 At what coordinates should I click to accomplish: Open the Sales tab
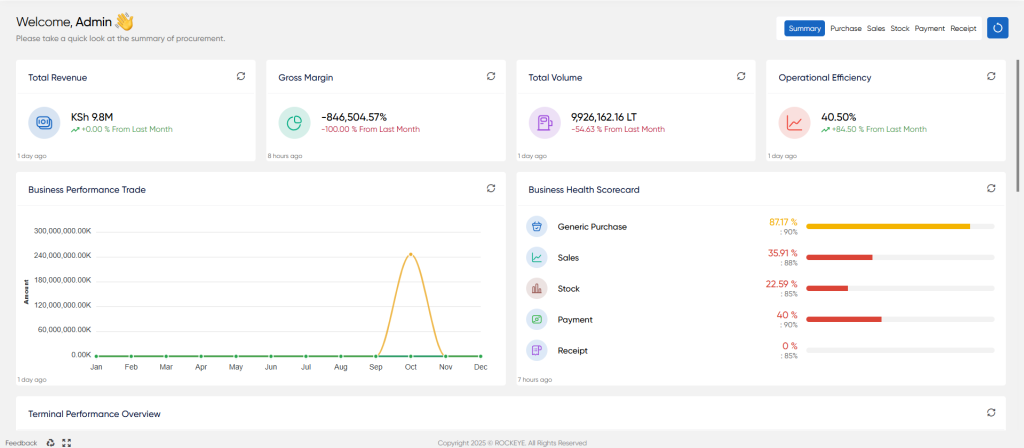point(876,29)
